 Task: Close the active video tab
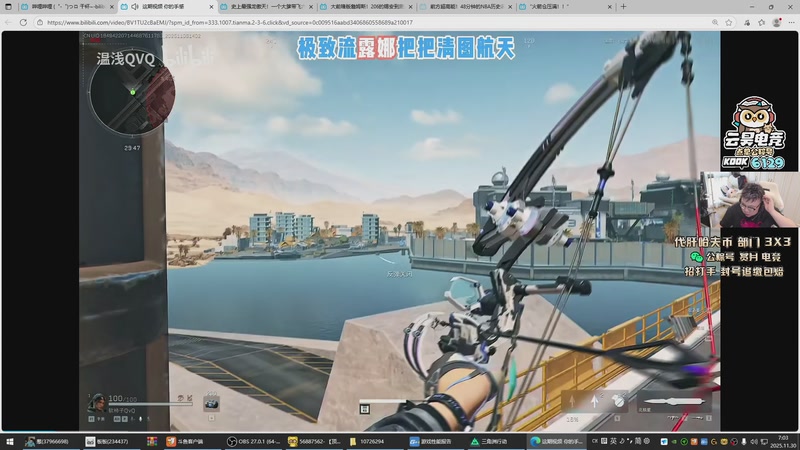tap(211, 7)
